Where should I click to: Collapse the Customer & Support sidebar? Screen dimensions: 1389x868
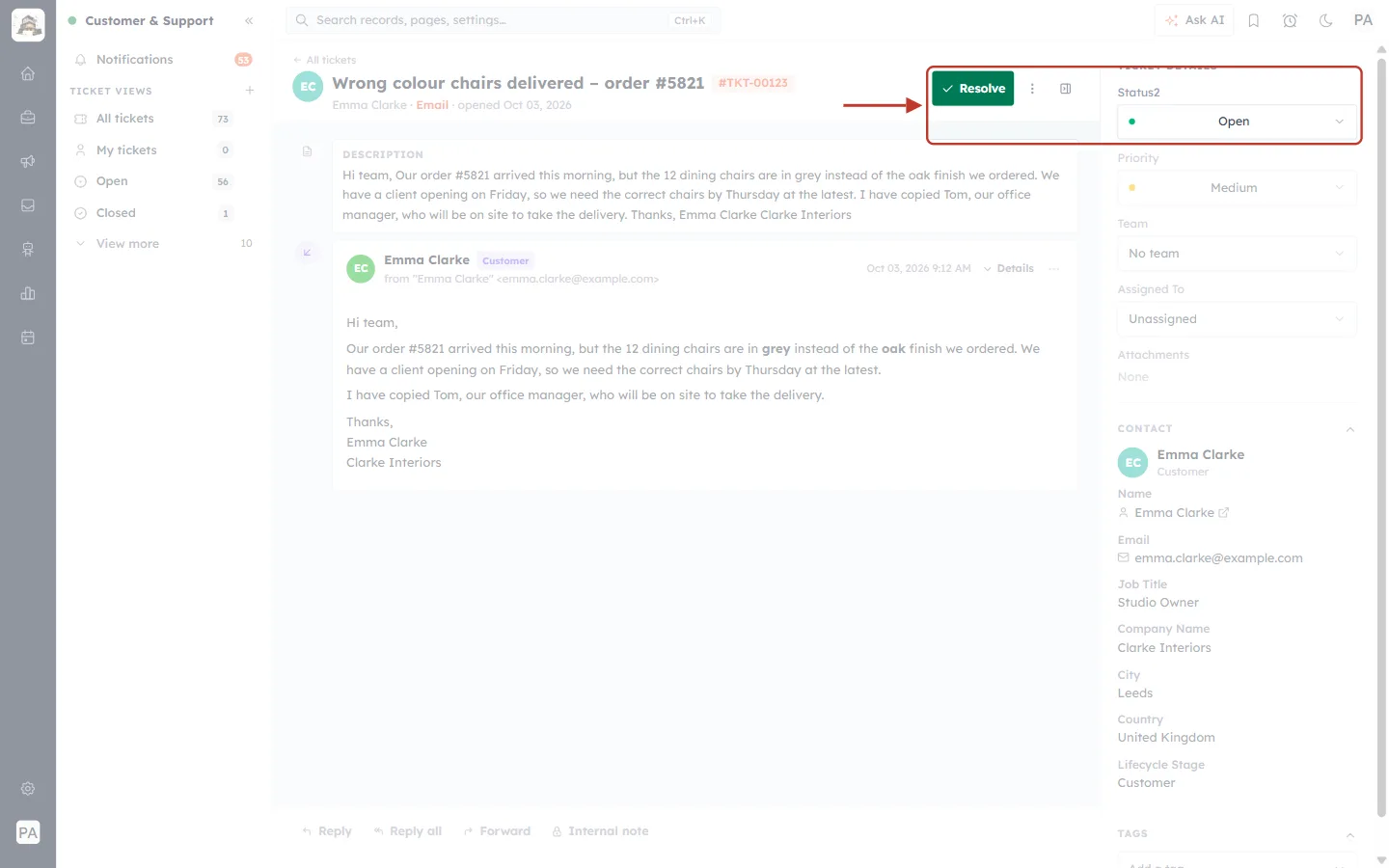coord(249,20)
